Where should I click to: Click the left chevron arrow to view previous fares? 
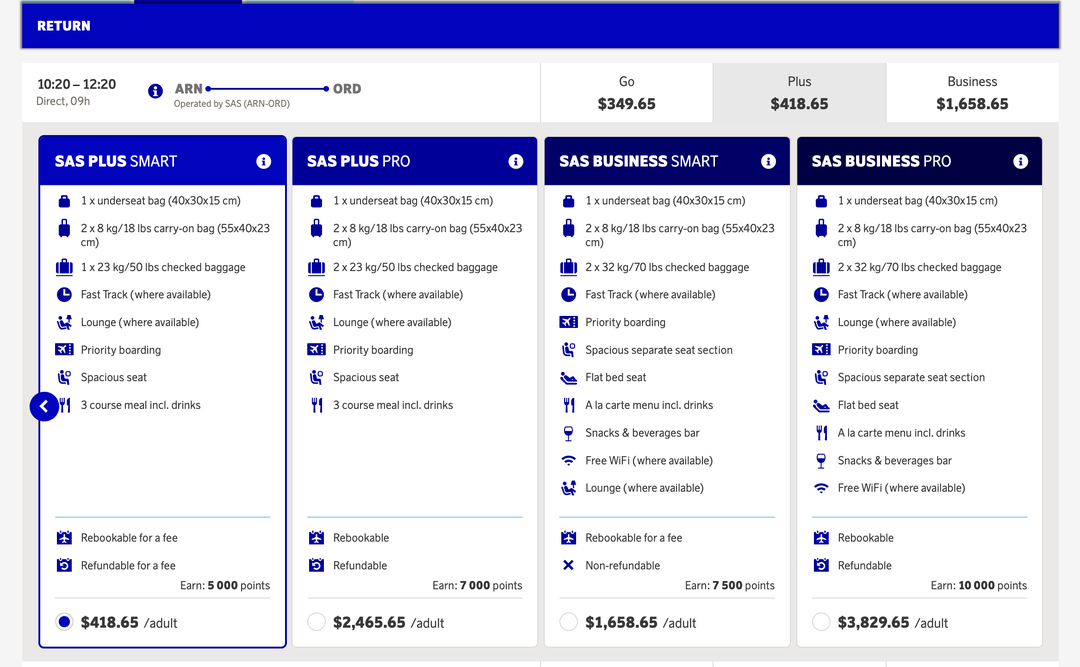point(43,406)
